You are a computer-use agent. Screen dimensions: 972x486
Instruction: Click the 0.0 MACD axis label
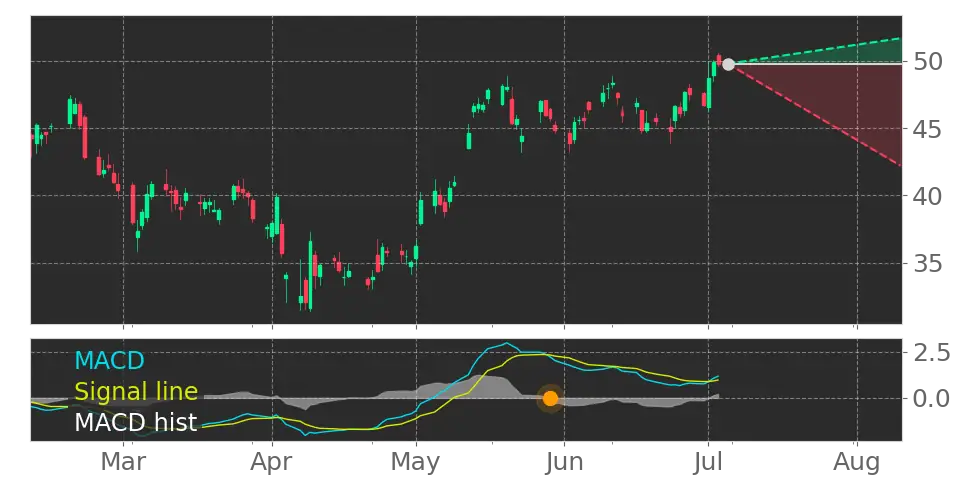pyautogui.click(x=932, y=398)
